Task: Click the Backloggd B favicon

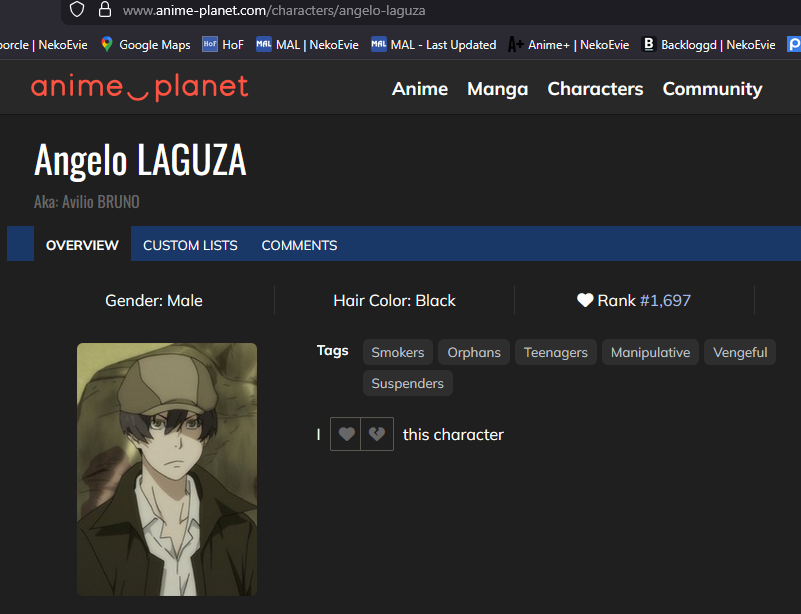Action: pyautogui.click(x=649, y=44)
